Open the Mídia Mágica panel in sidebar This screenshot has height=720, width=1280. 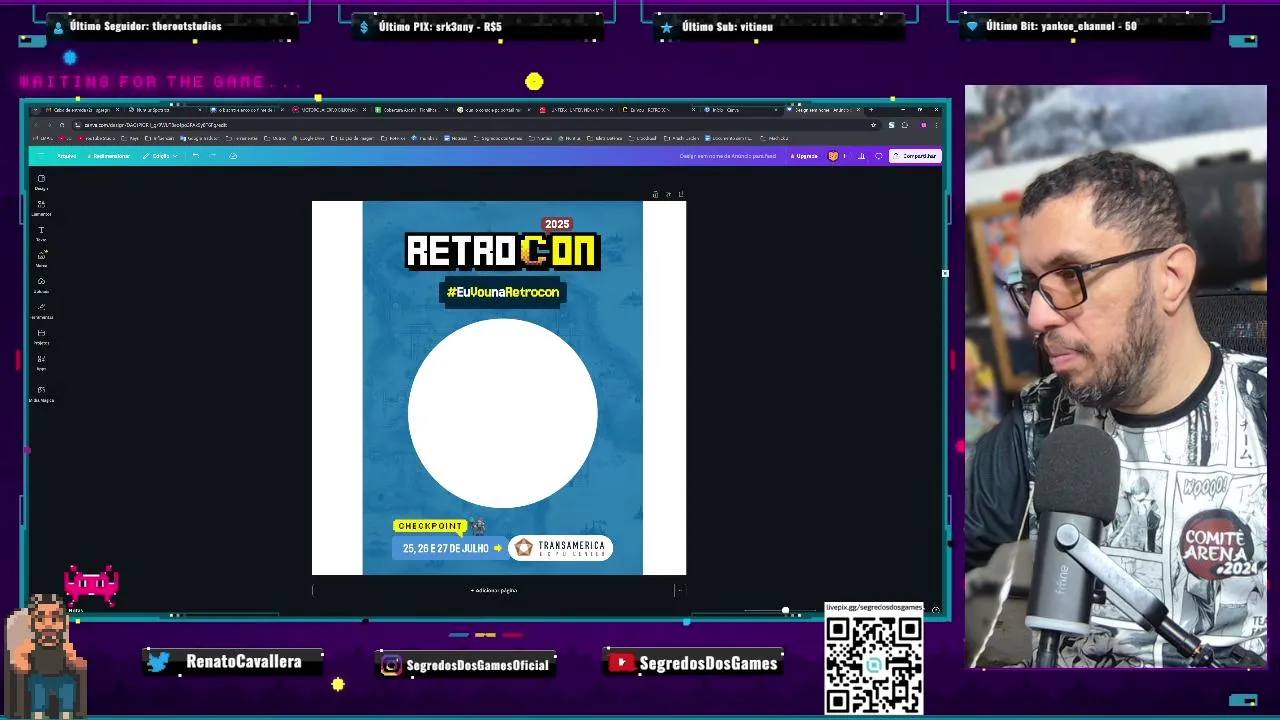(41, 394)
